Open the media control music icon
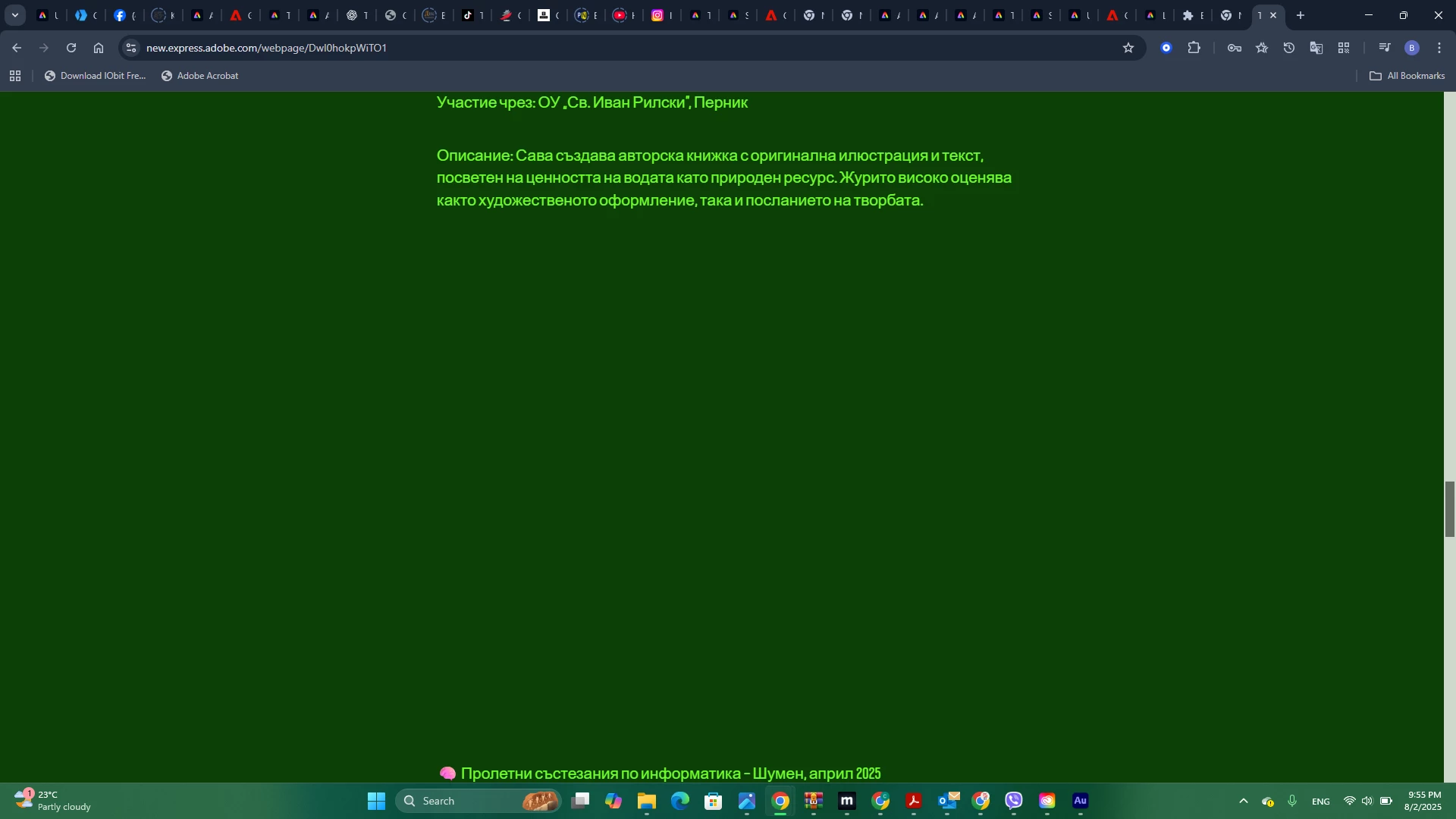The image size is (1456, 819). pyautogui.click(x=1385, y=48)
